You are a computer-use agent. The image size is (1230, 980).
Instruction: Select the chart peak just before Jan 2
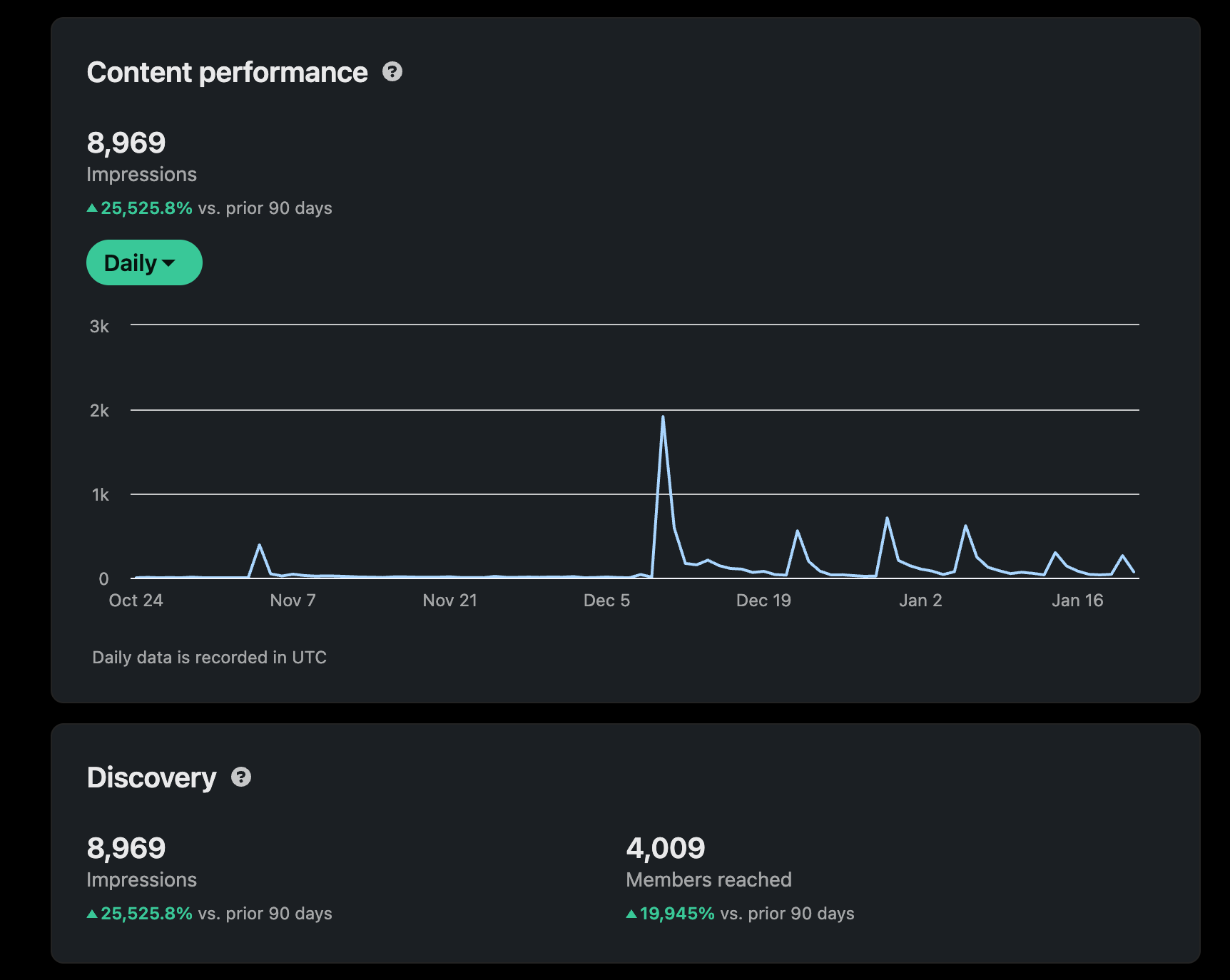[x=887, y=519]
